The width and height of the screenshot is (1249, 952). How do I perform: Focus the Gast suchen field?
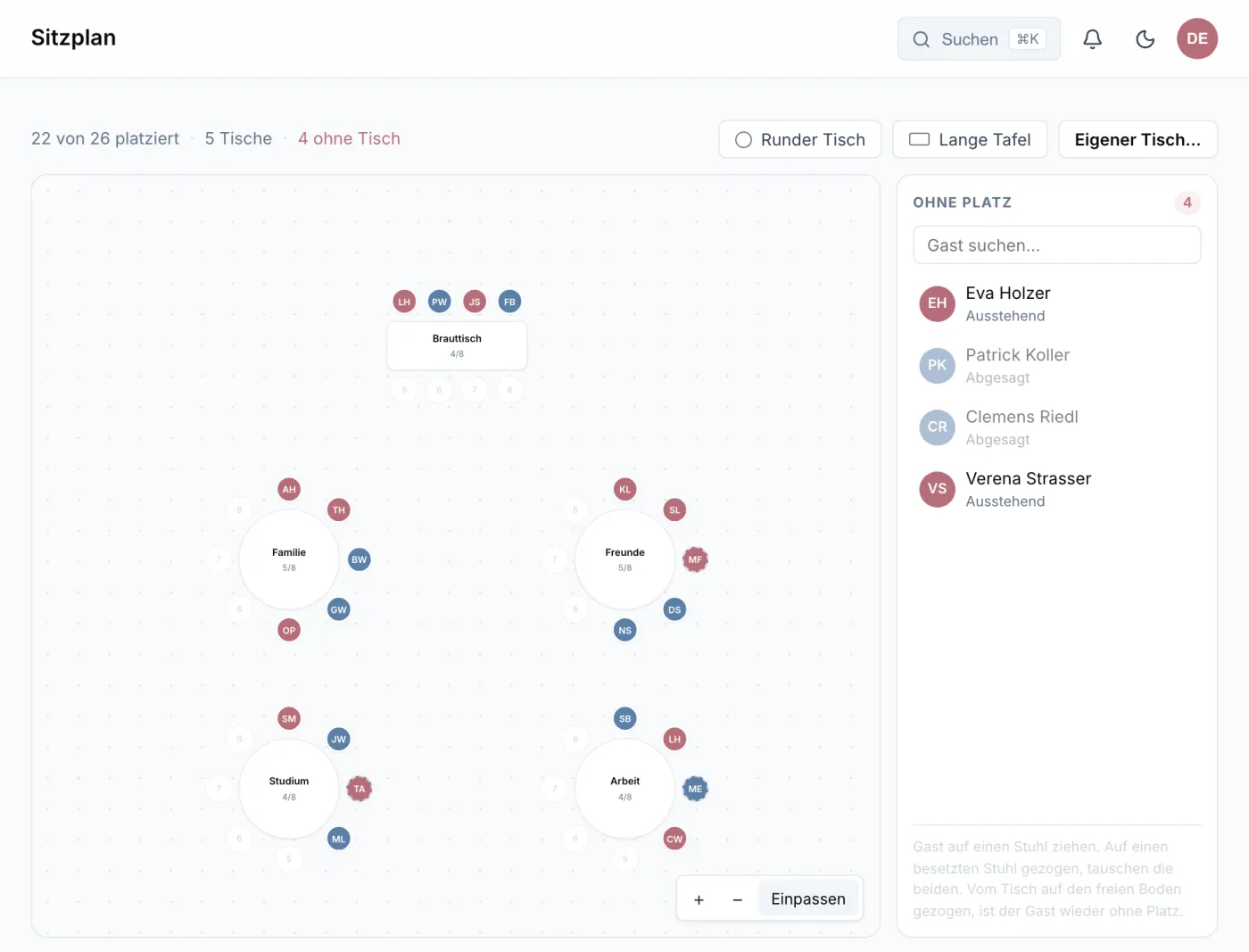1057,245
